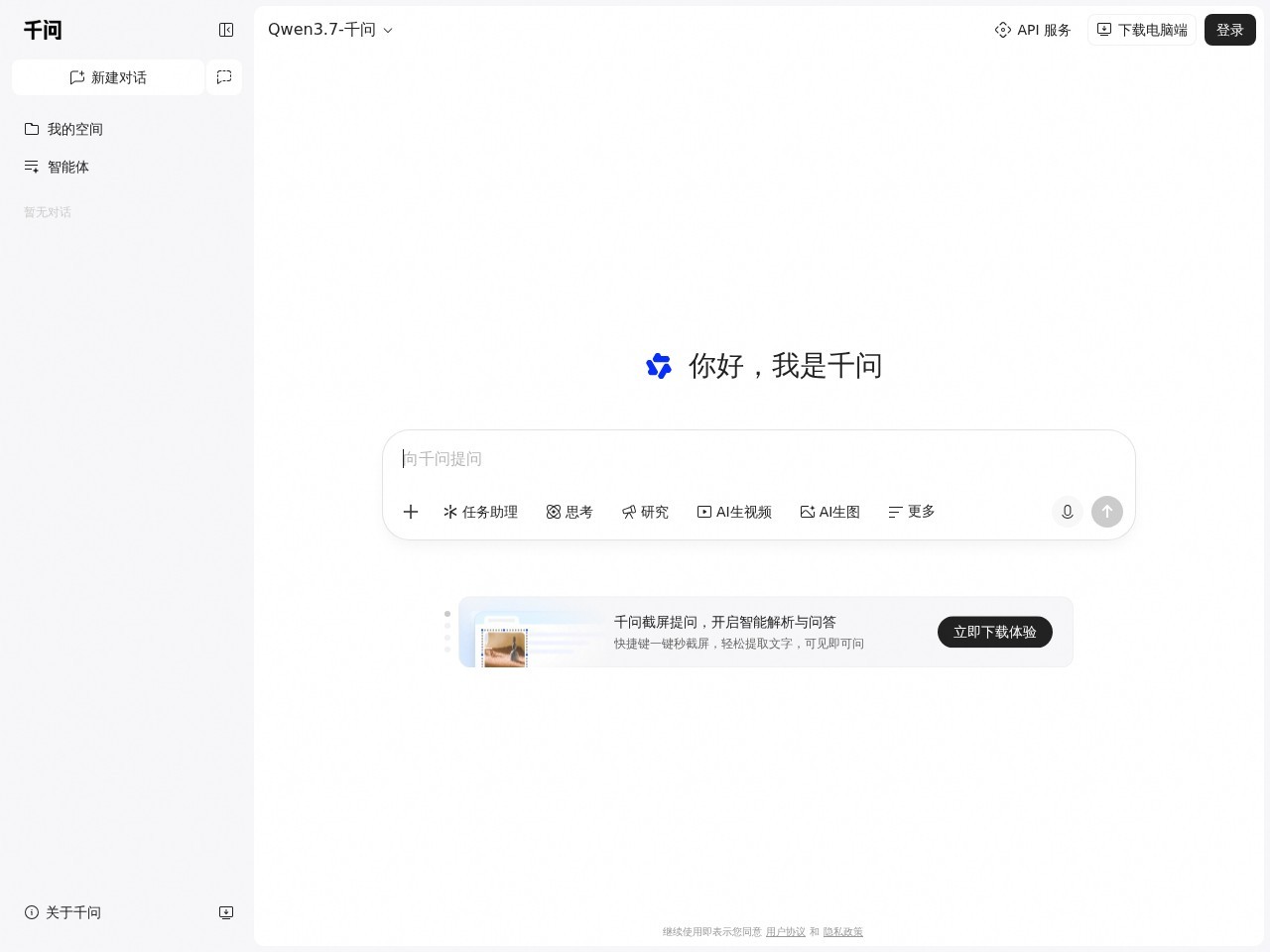Click the download icon at sidebar bottom right
The width and height of the screenshot is (1270, 952).
point(226,912)
